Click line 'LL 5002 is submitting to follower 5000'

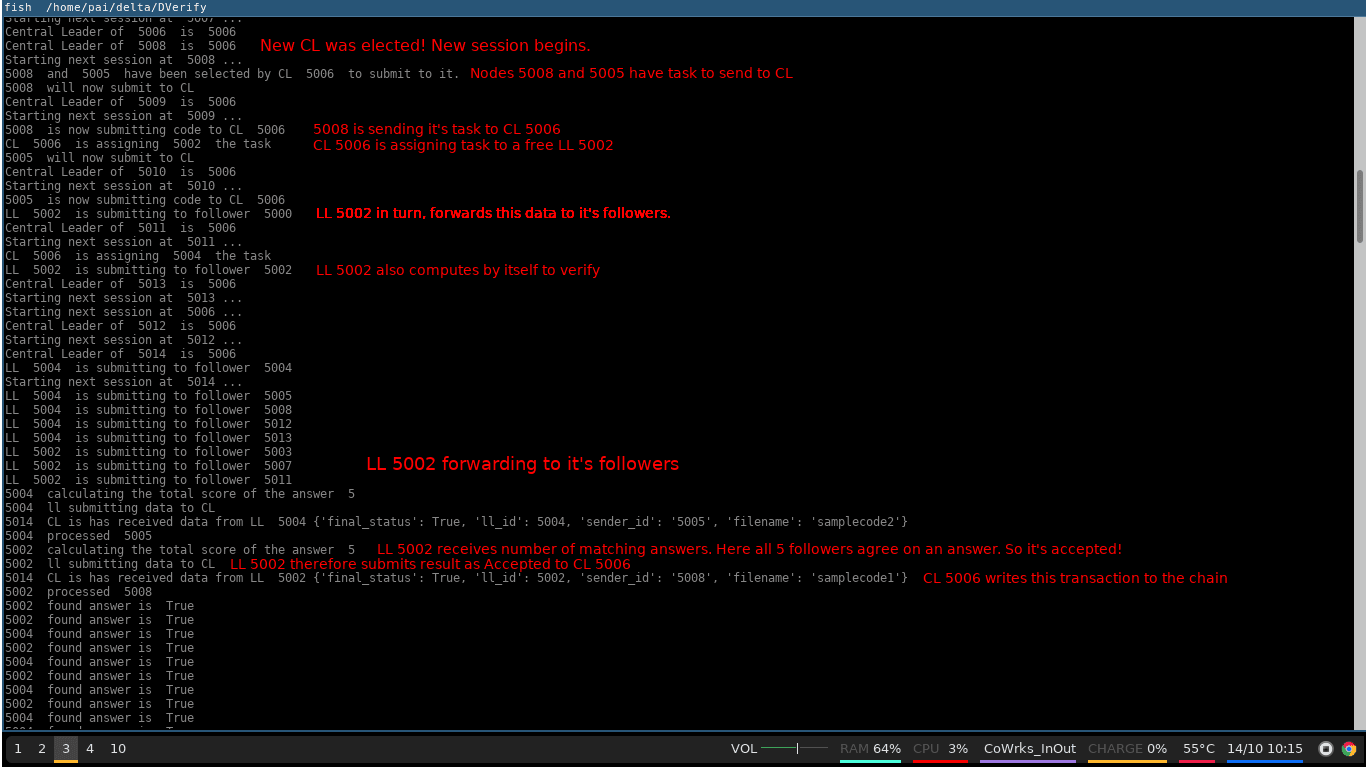[149, 214]
